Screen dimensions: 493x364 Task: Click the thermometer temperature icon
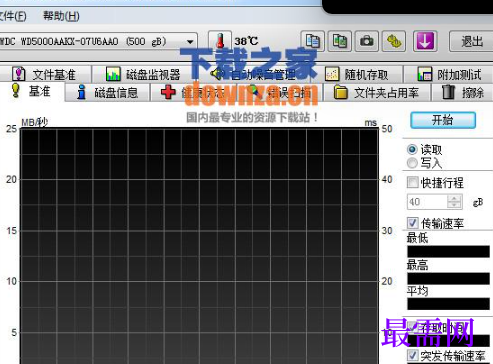pyautogui.click(x=220, y=41)
